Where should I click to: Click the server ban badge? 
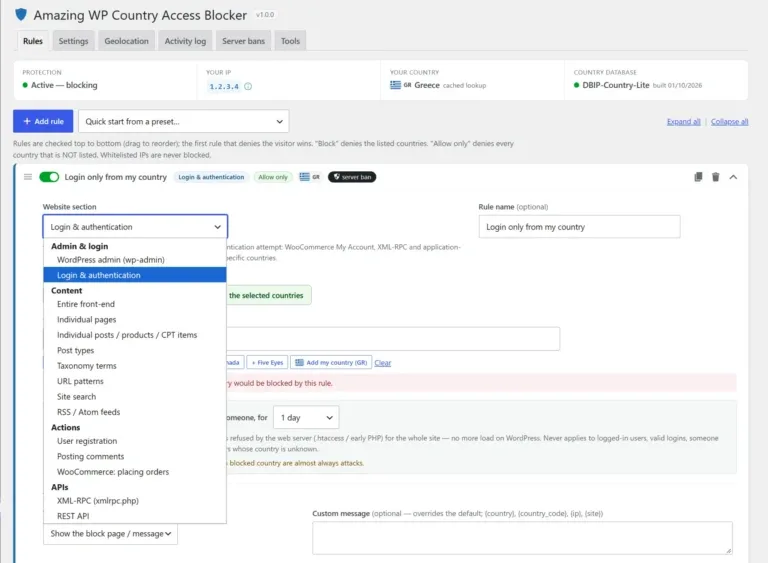pyautogui.click(x=352, y=177)
